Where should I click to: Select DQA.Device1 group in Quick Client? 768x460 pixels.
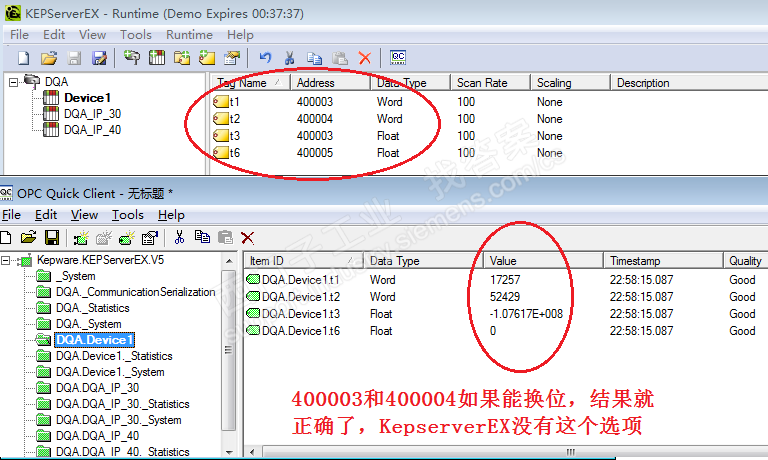(x=95, y=340)
